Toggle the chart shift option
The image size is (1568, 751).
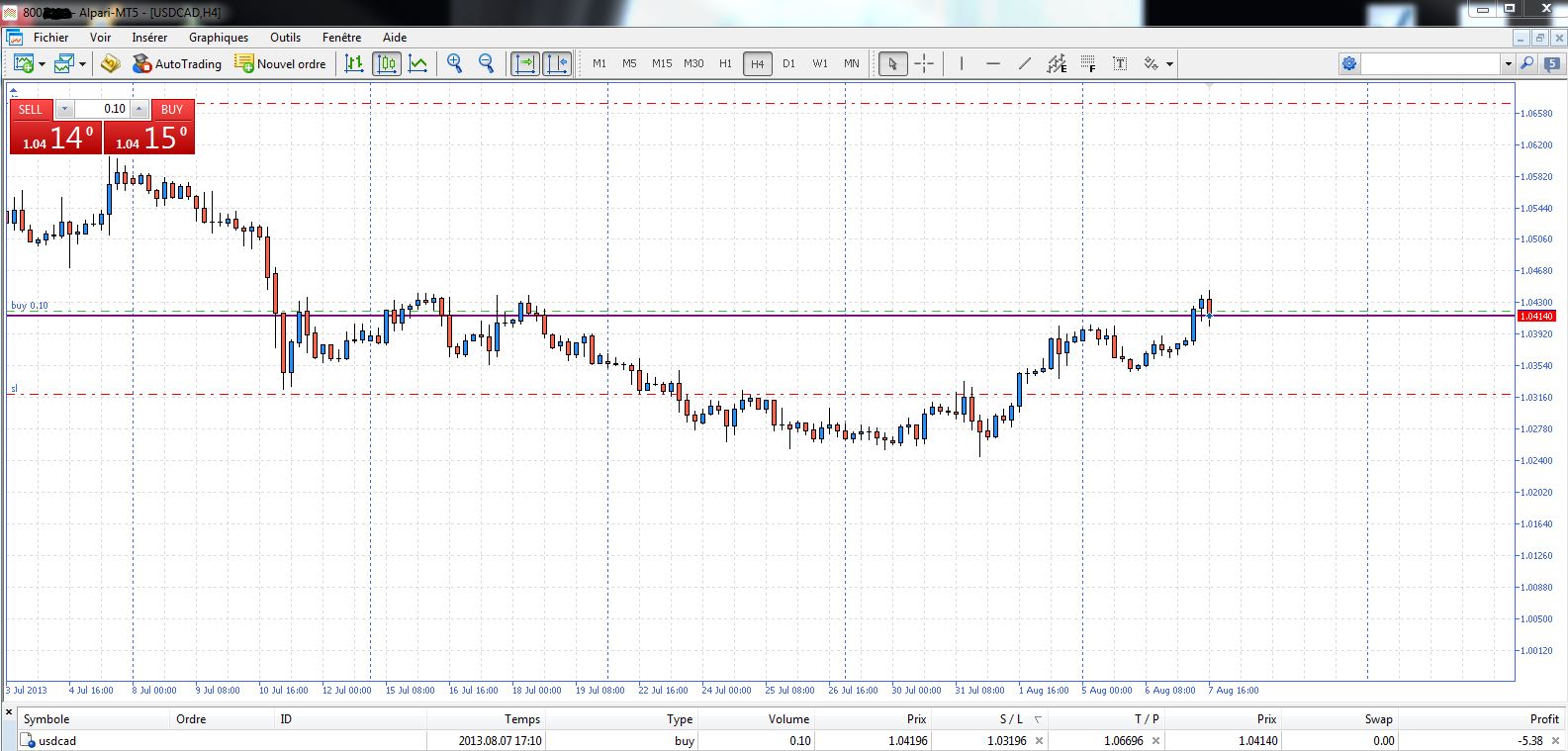pos(557,63)
